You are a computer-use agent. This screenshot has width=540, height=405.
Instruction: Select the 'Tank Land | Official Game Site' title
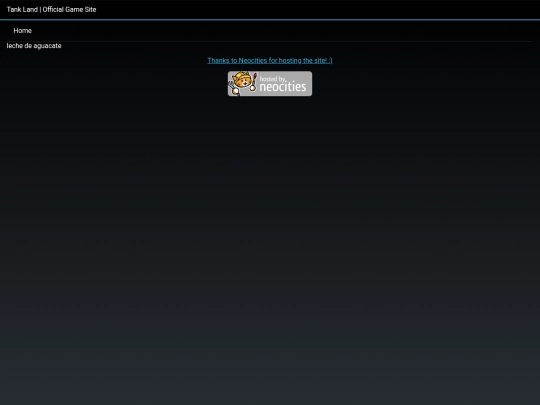pos(51,10)
